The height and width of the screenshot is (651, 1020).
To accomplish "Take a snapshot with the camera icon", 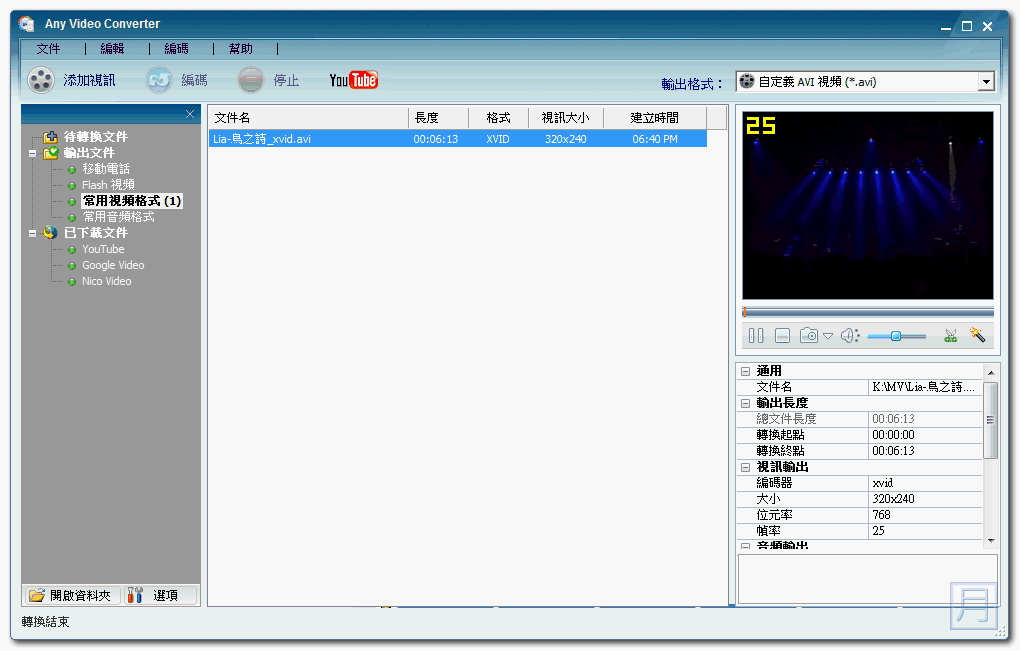I will pos(808,335).
